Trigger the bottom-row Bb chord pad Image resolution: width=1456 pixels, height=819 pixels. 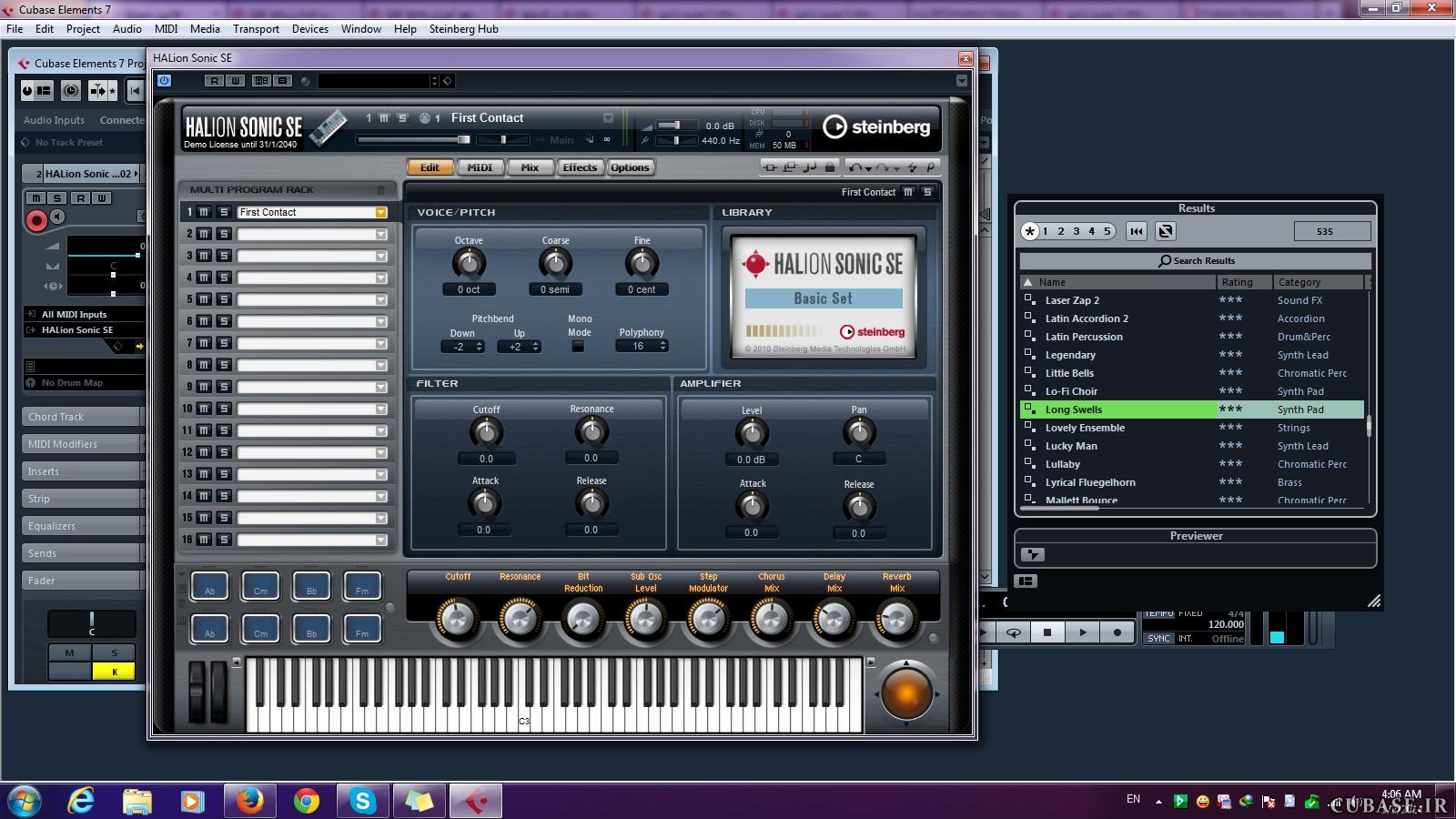pyautogui.click(x=311, y=629)
